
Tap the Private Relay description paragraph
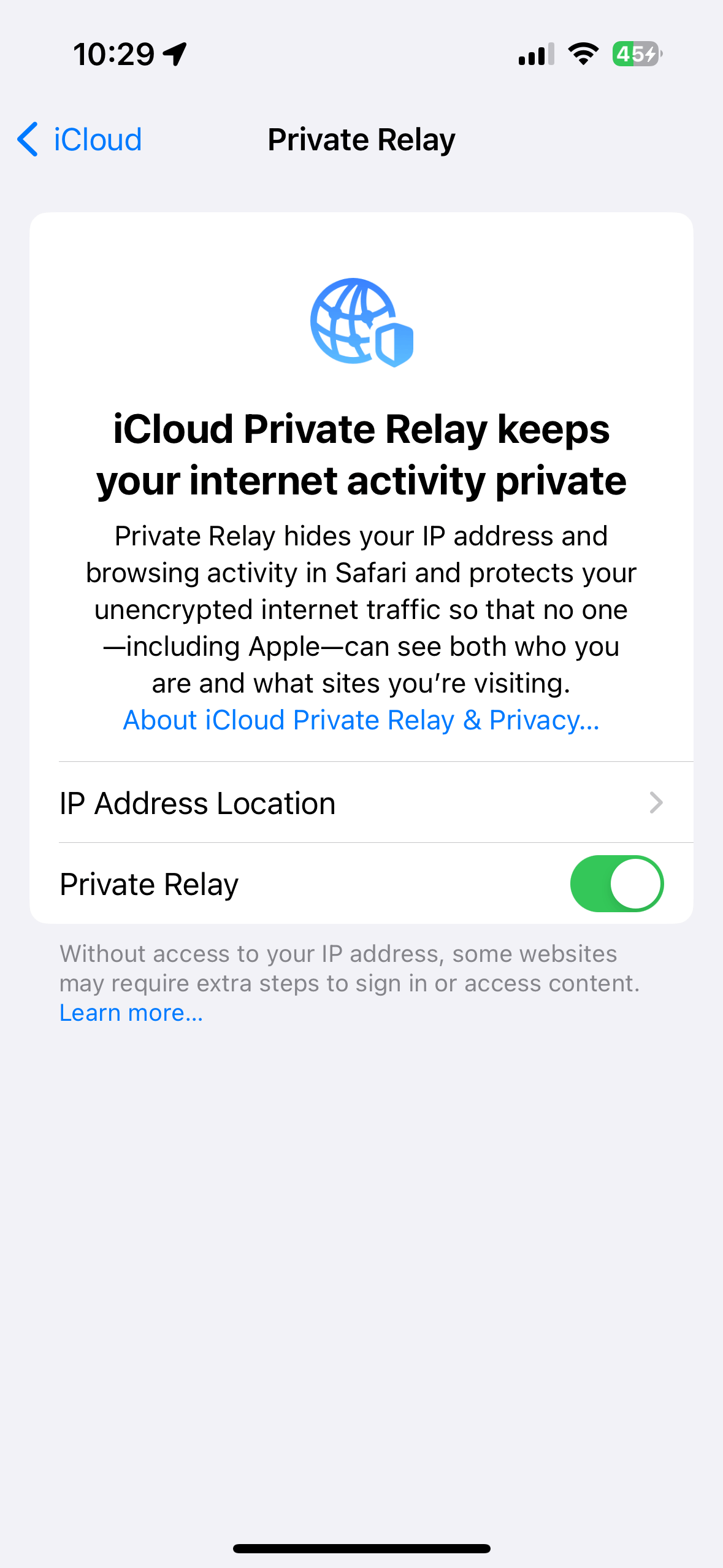point(361,609)
